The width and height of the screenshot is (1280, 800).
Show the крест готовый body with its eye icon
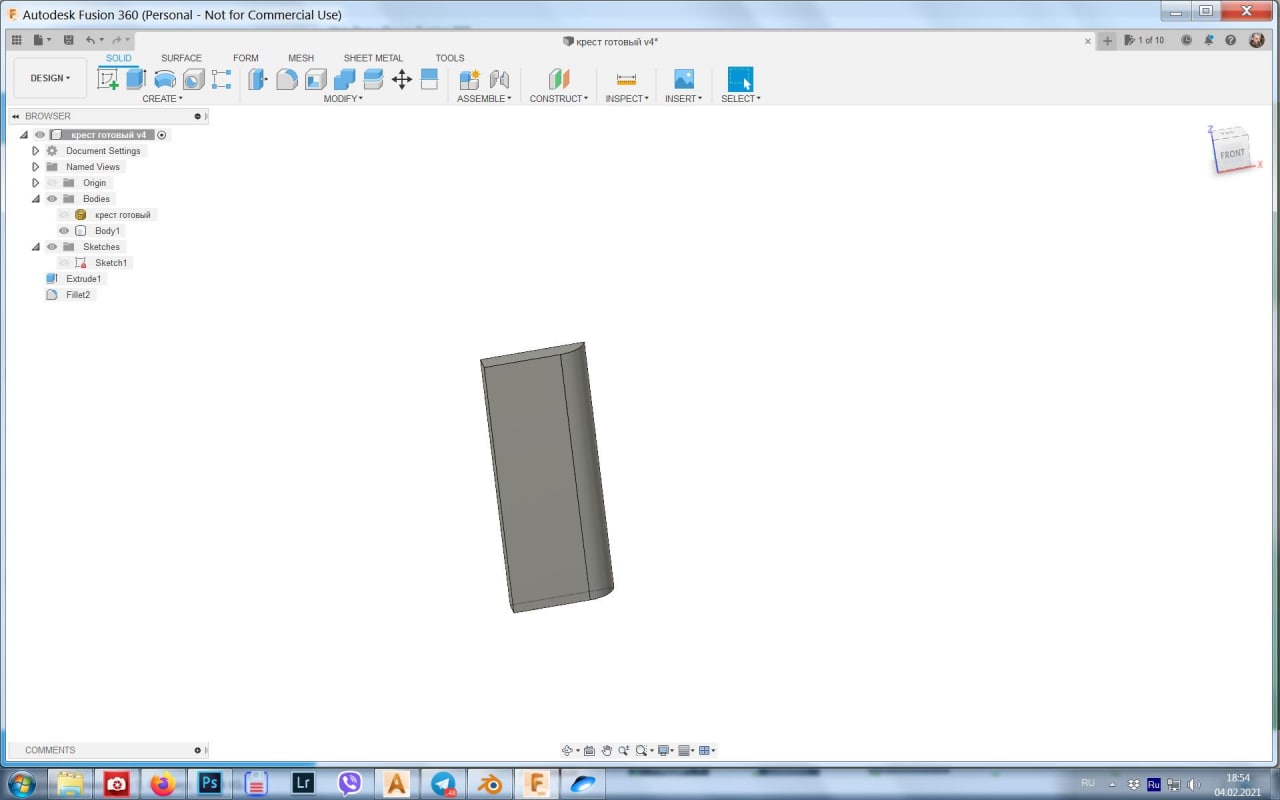click(64, 215)
